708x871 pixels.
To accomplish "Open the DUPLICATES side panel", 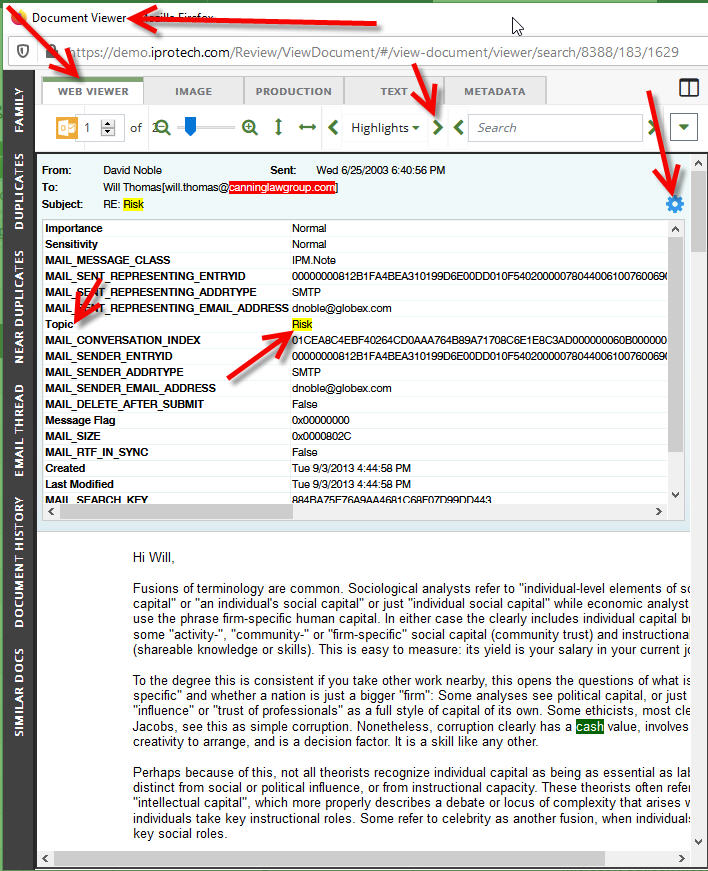I will click(x=19, y=192).
